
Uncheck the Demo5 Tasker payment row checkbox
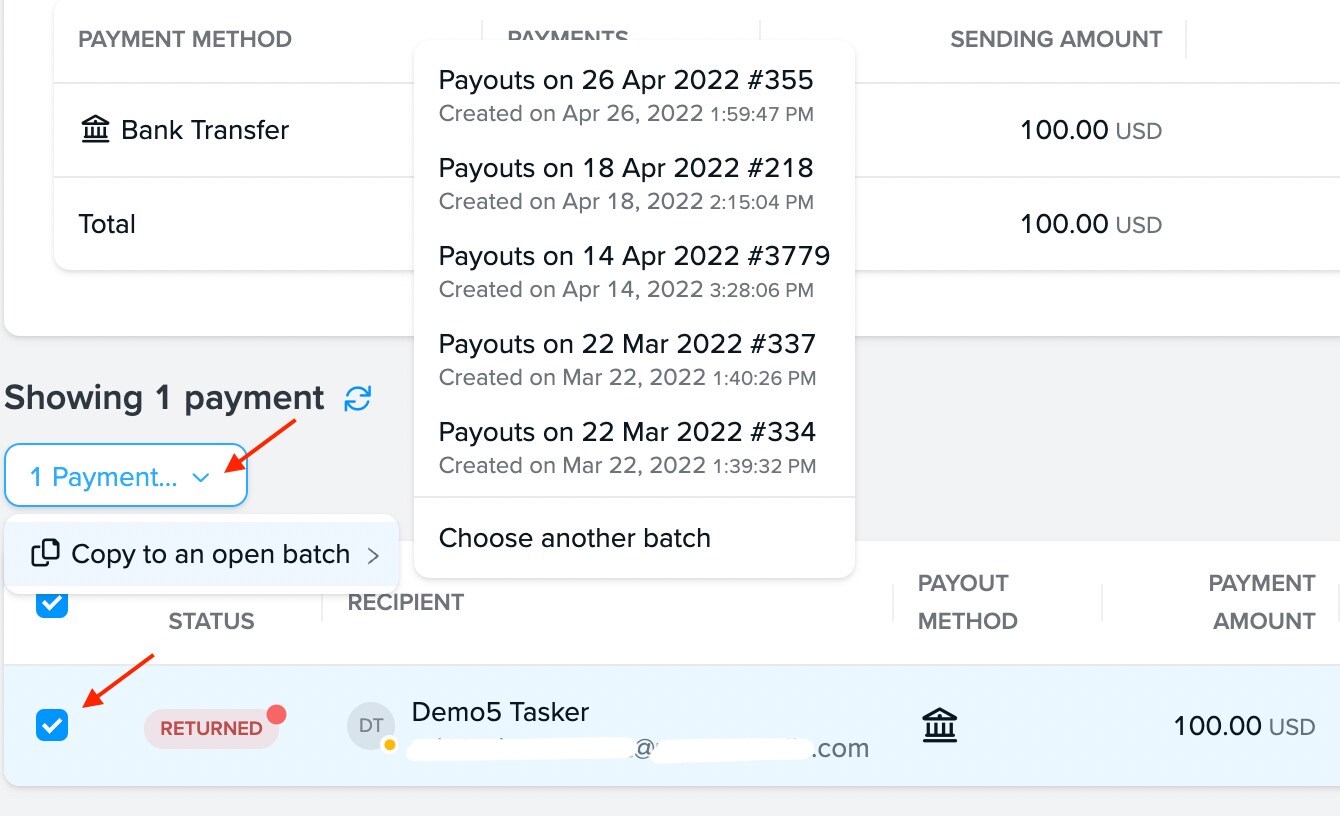pyautogui.click(x=52, y=727)
